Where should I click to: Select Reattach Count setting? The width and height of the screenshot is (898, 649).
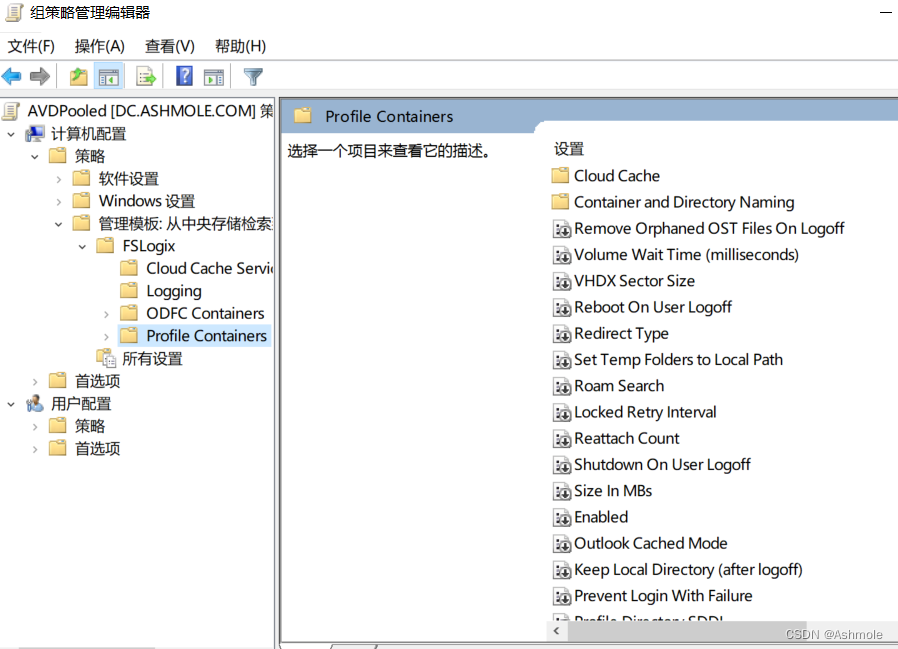(627, 439)
